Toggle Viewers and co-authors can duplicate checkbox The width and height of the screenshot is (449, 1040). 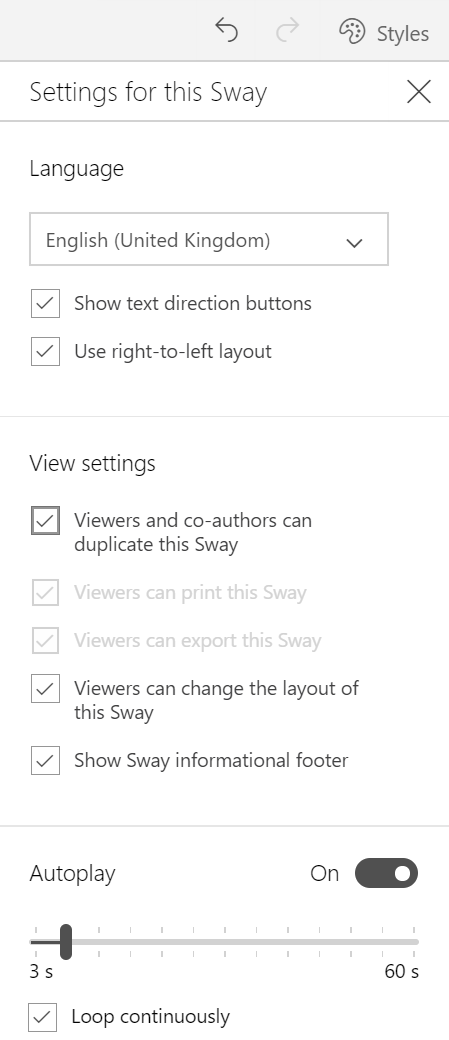click(x=45, y=521)
